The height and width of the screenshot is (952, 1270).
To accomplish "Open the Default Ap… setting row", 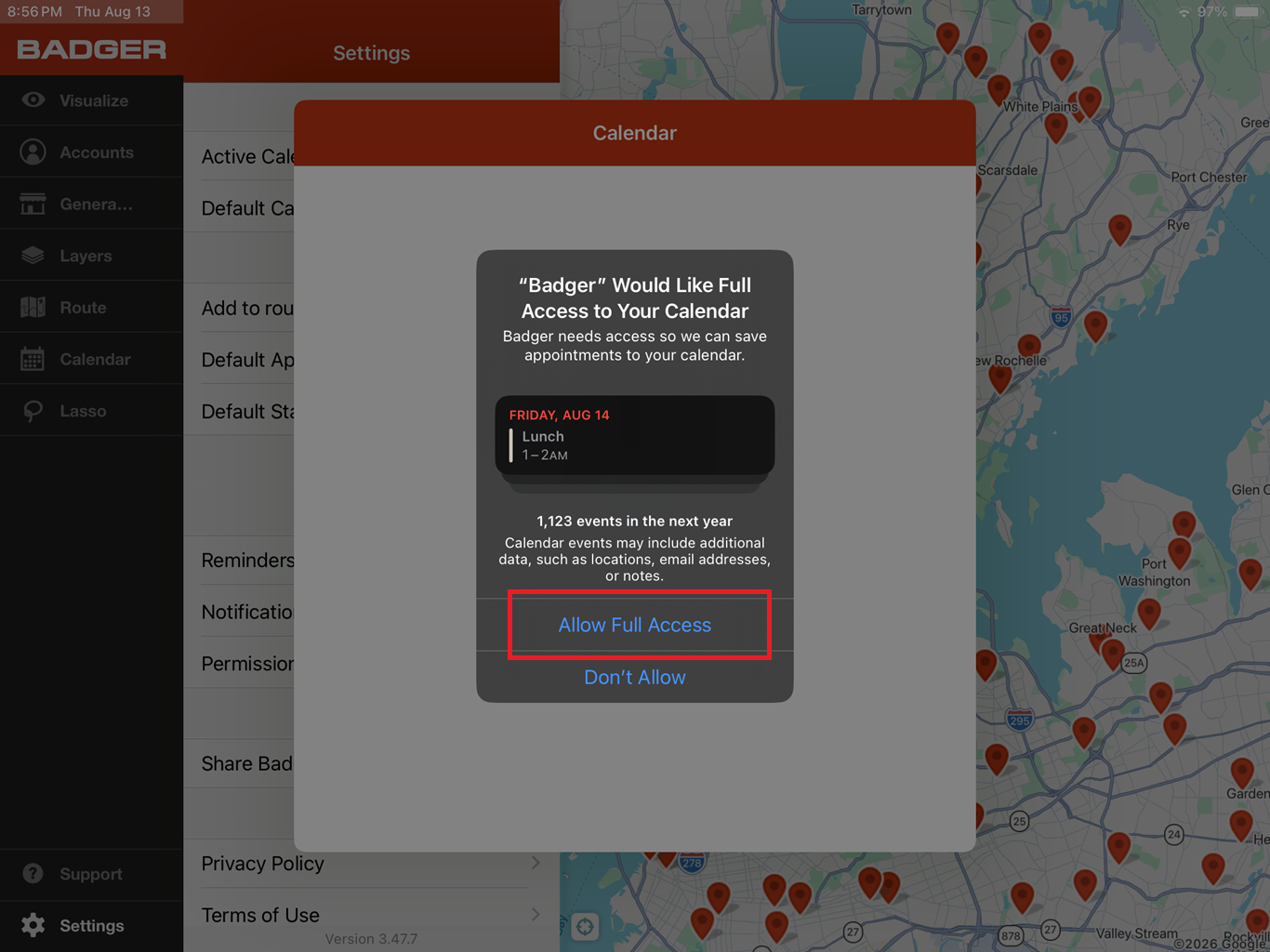I will coord(239,360).
